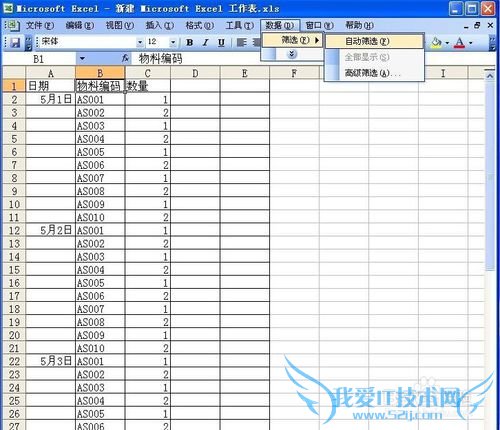The height and width of the screenshot is (430, 500).
Task: Choose 高级筛选(A)... from the submenu
Action: [374, 73]
